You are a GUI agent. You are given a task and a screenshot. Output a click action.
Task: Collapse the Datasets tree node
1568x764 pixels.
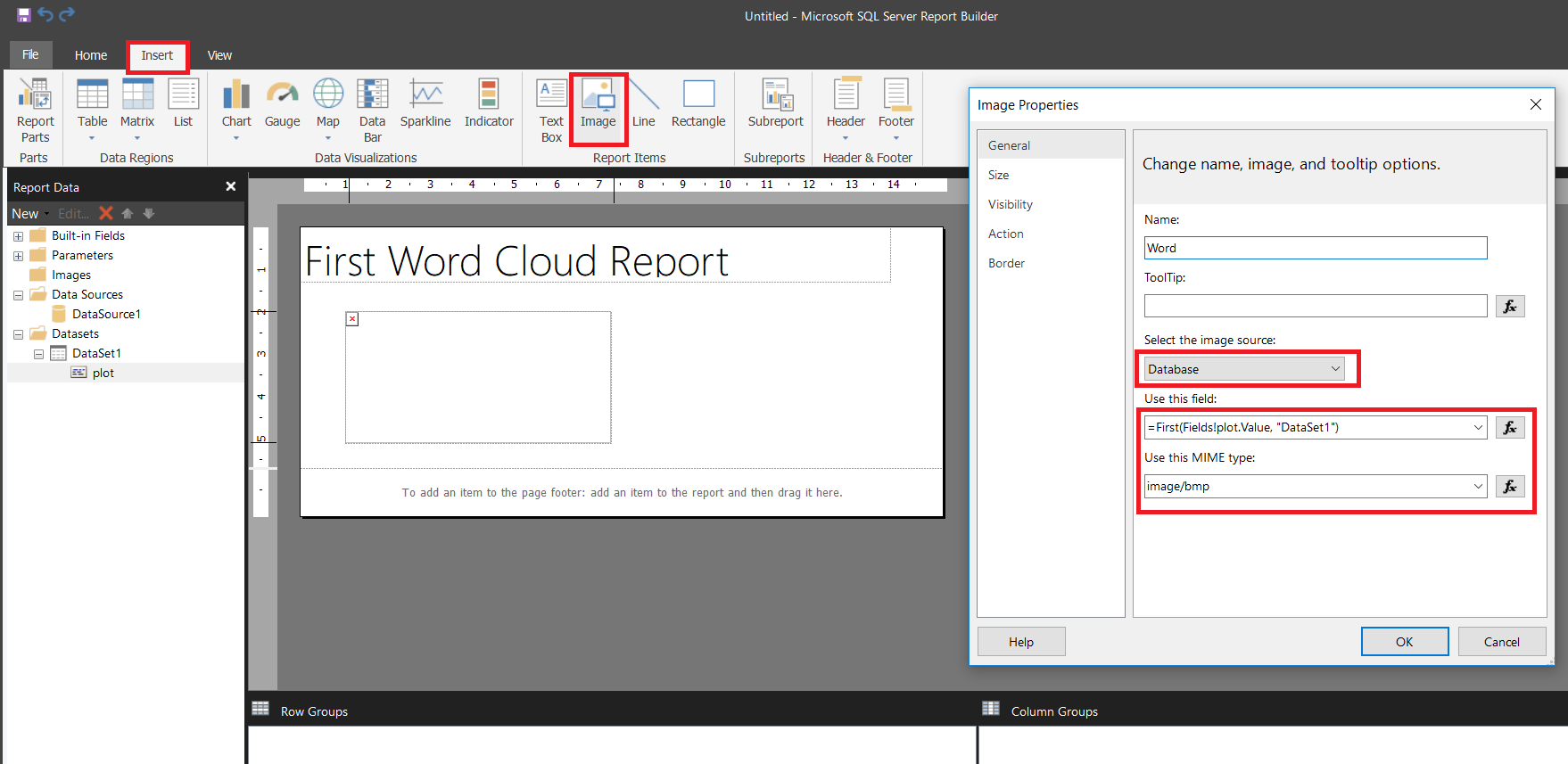pyautogui.click(x=18, y=334)
